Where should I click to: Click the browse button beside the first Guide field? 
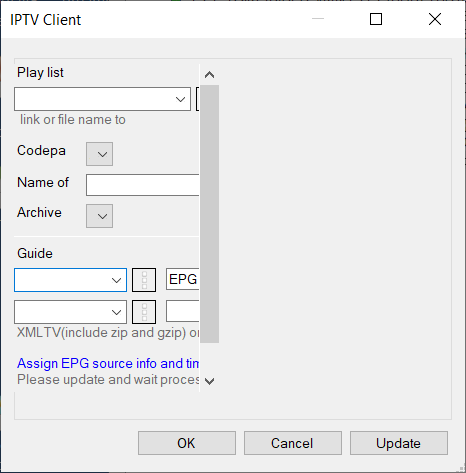tap(144, 280)
